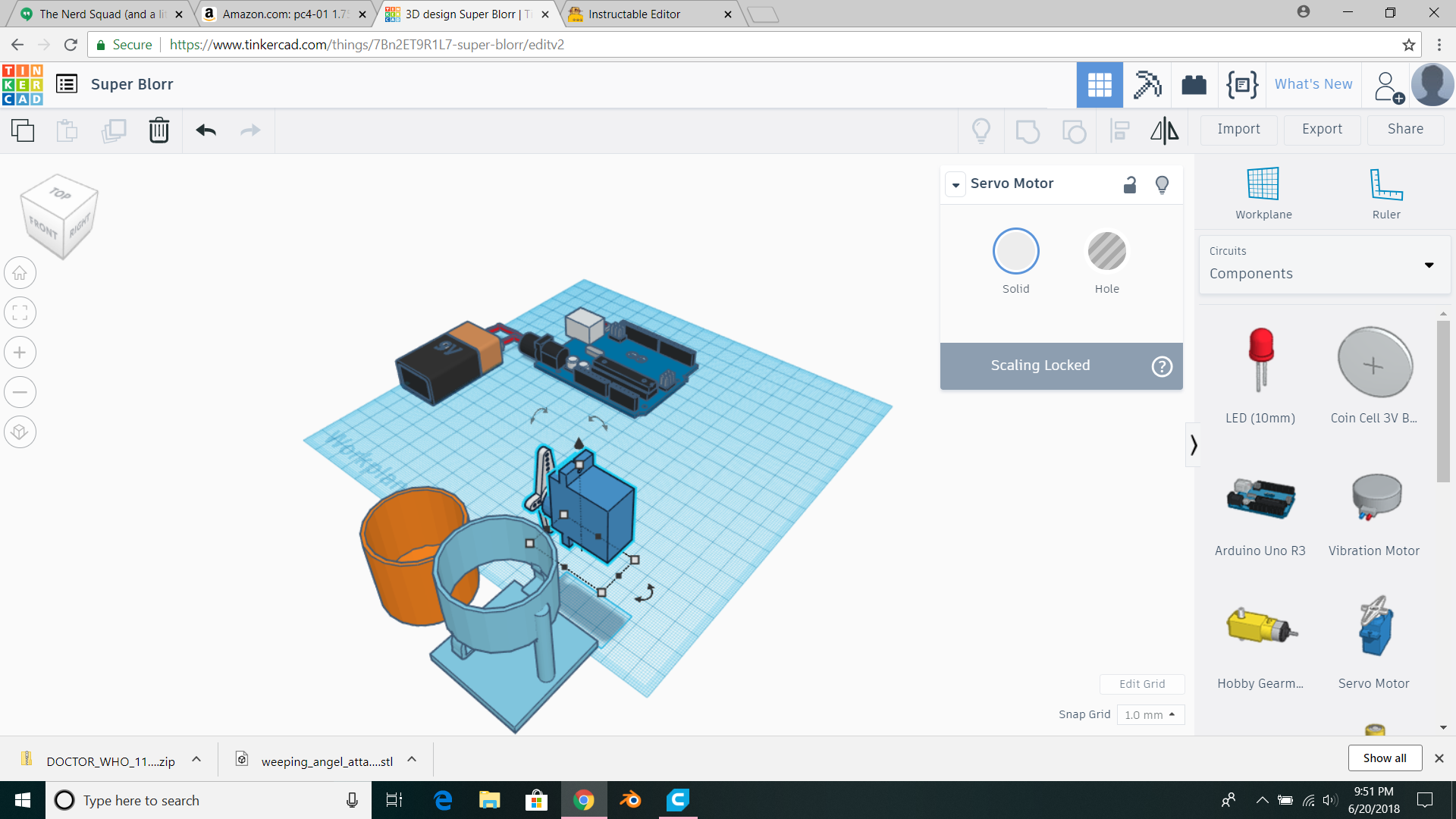Click the Duplicate tool in the toolbar
Image resolution: width=1456 pixels, height=819 pixels.
click(x=114, y=130)
